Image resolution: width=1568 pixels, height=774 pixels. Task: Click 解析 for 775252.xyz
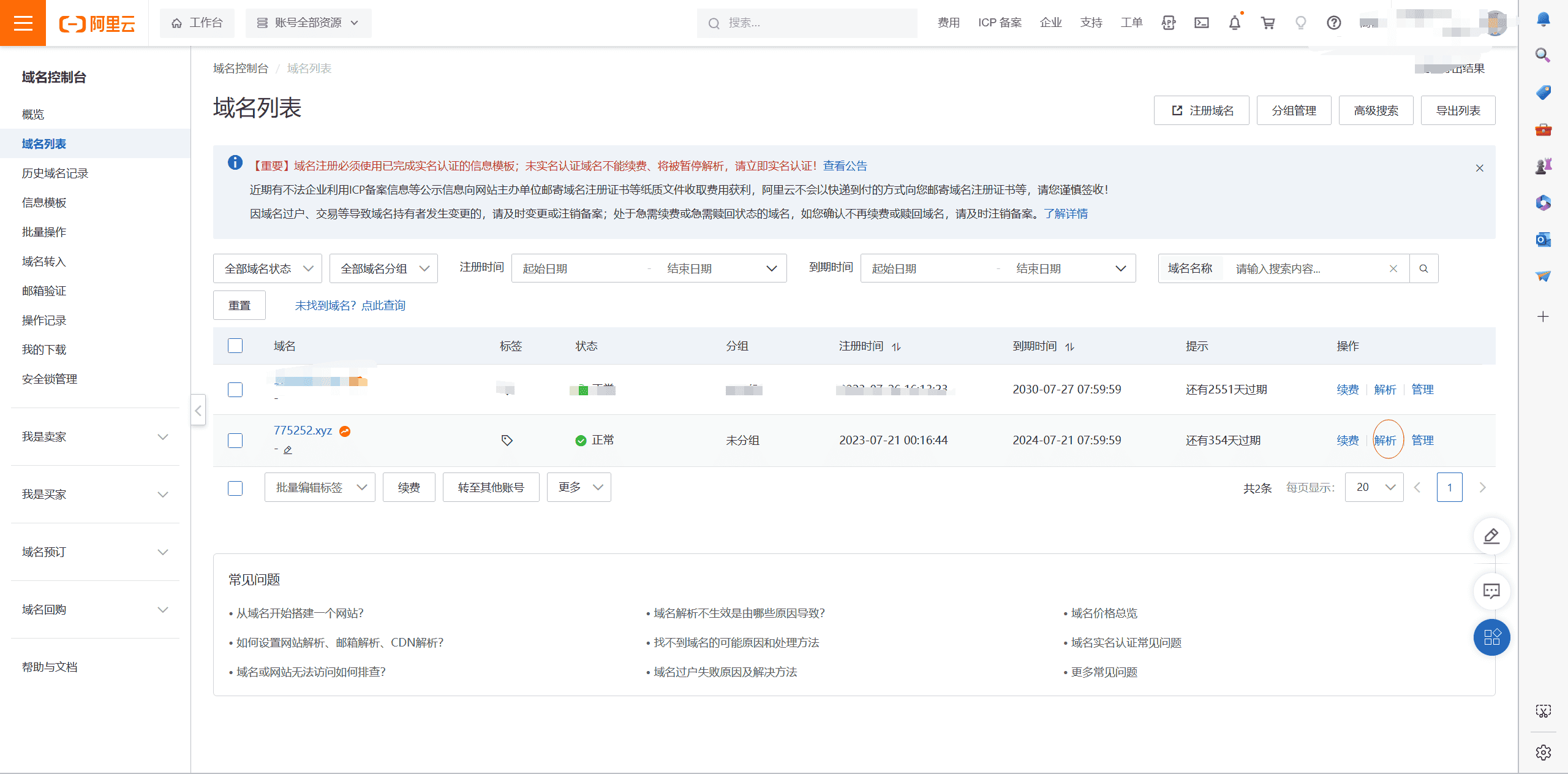click(1385, 441)
